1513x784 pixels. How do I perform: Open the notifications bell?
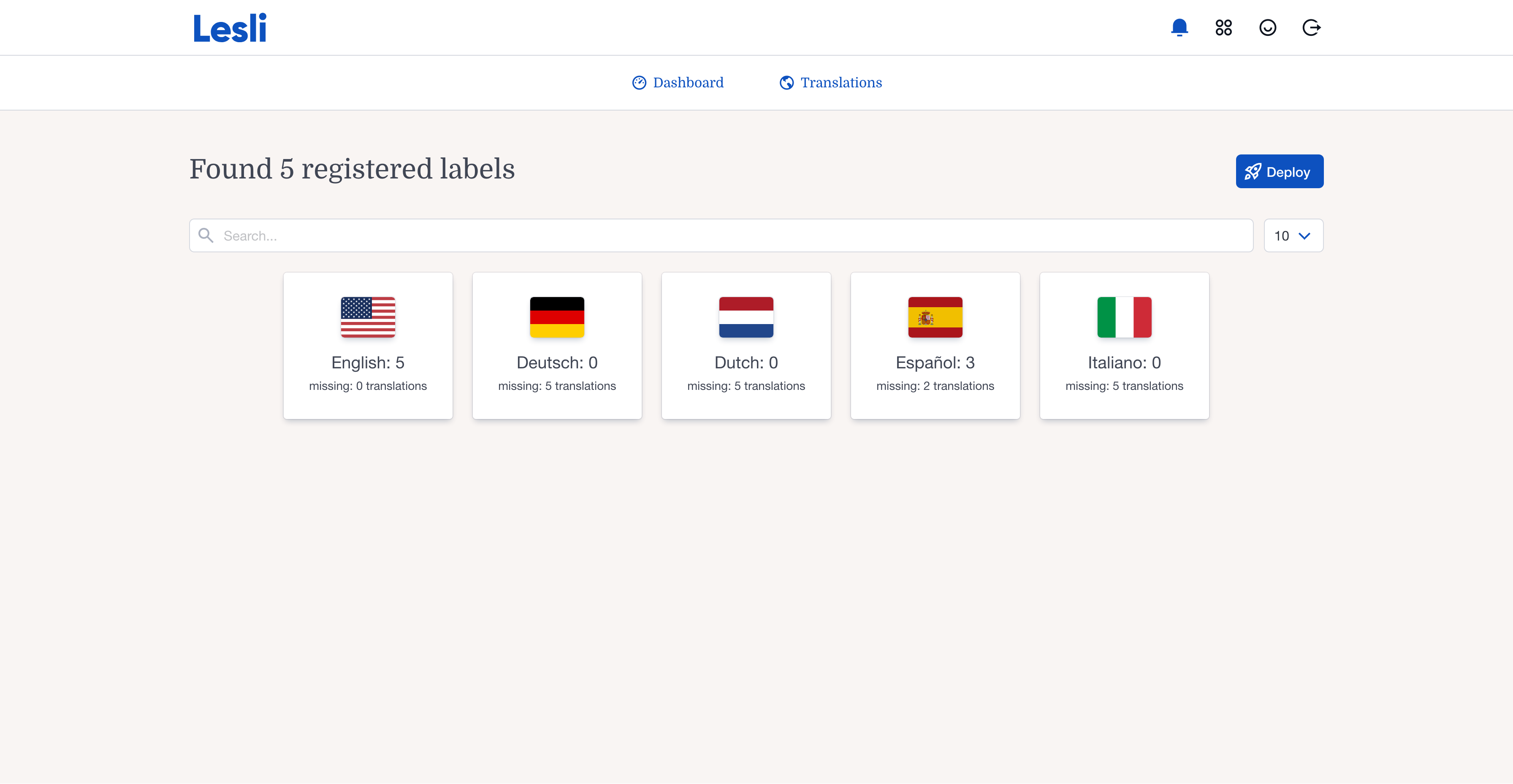[x=1179, y=27]
